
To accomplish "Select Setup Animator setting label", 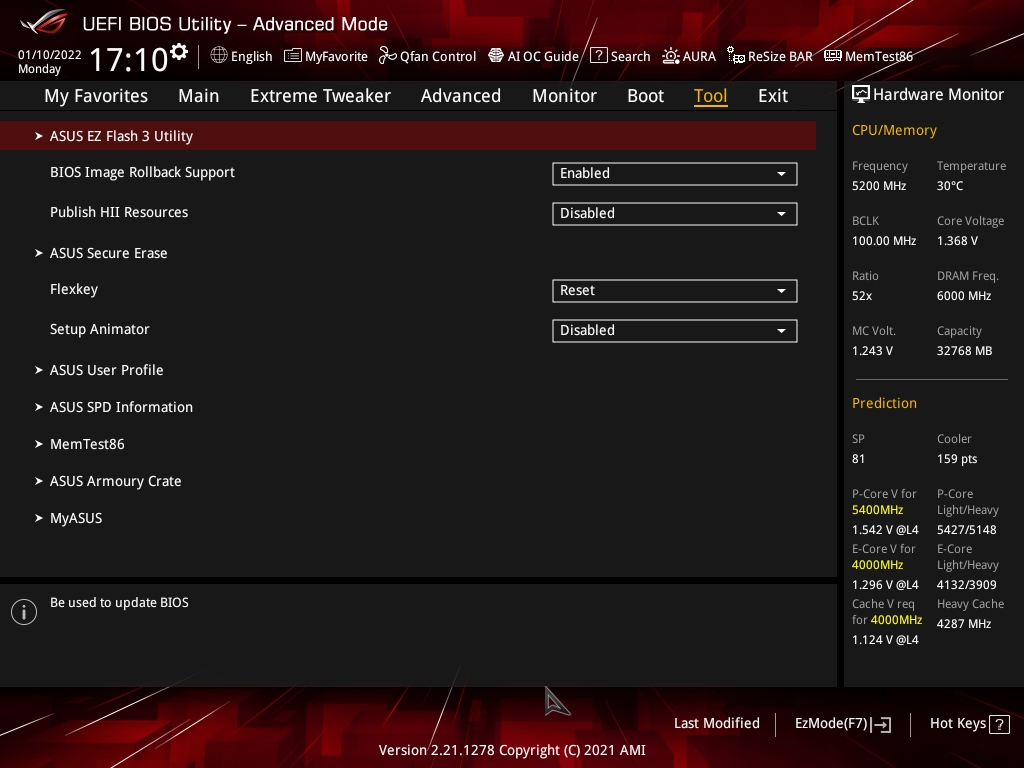I will tap(99, 329).
